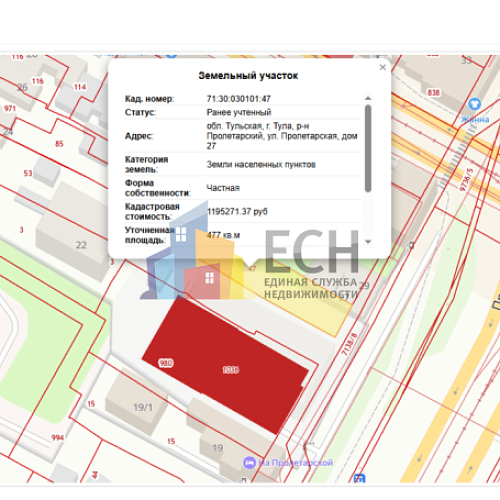This screenshot has width=500, height=500.
Task: Click the Кадастровая стоимость value
Action: click(237, 212)
